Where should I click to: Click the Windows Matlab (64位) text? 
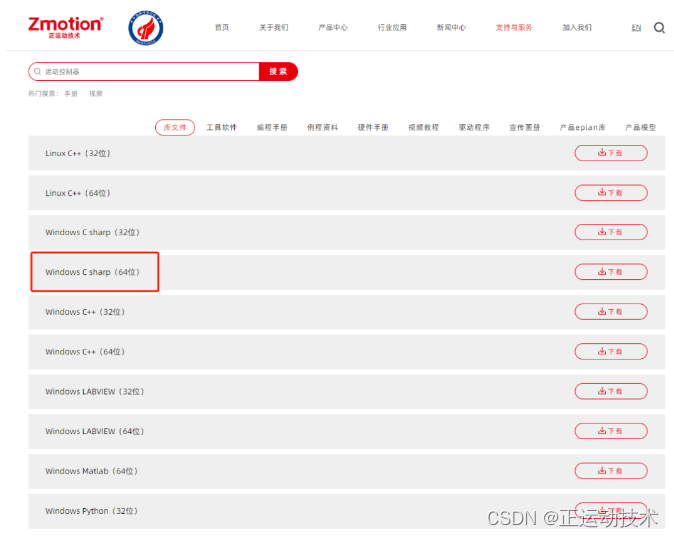pos(92,471)
